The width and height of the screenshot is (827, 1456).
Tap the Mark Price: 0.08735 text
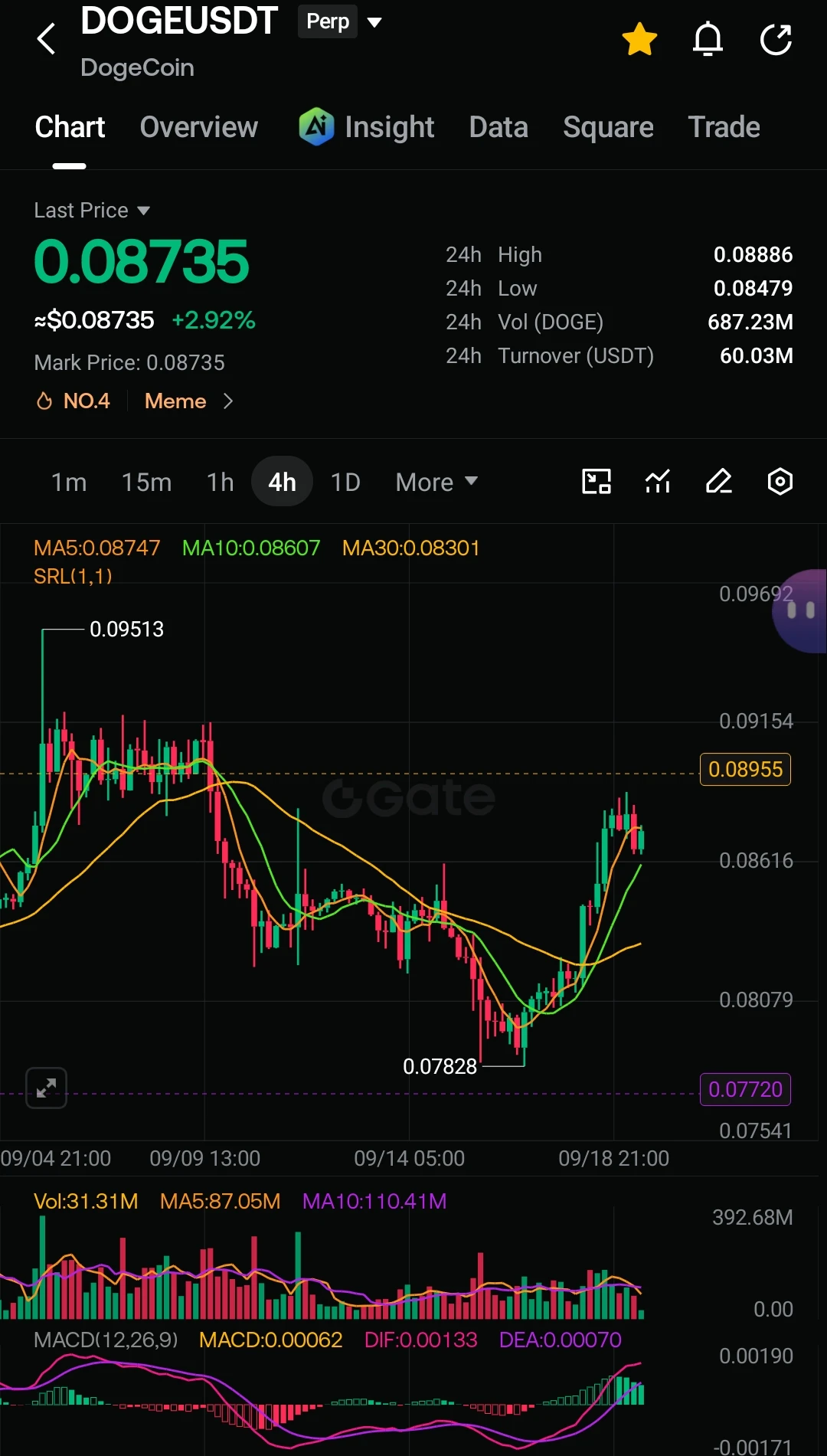point(129,362)
